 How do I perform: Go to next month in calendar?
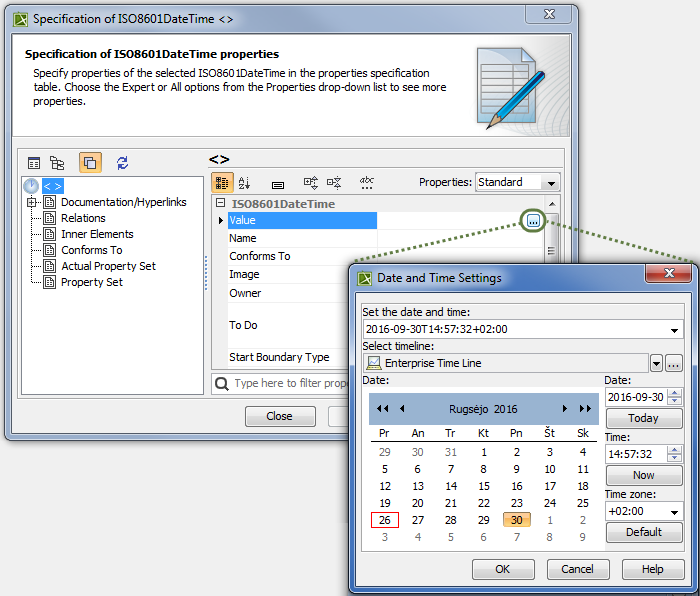pos(565,408)
